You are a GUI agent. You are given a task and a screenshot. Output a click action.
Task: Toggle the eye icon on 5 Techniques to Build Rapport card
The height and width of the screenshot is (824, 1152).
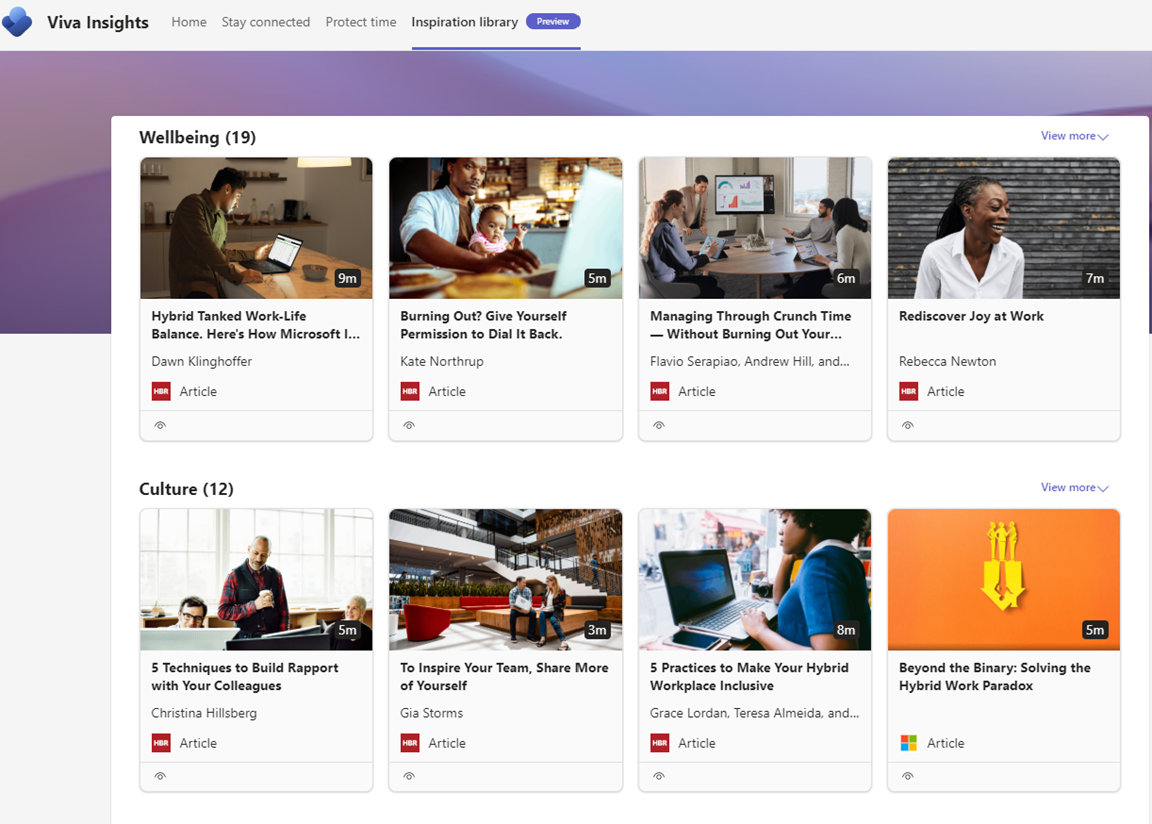(160, 776)
